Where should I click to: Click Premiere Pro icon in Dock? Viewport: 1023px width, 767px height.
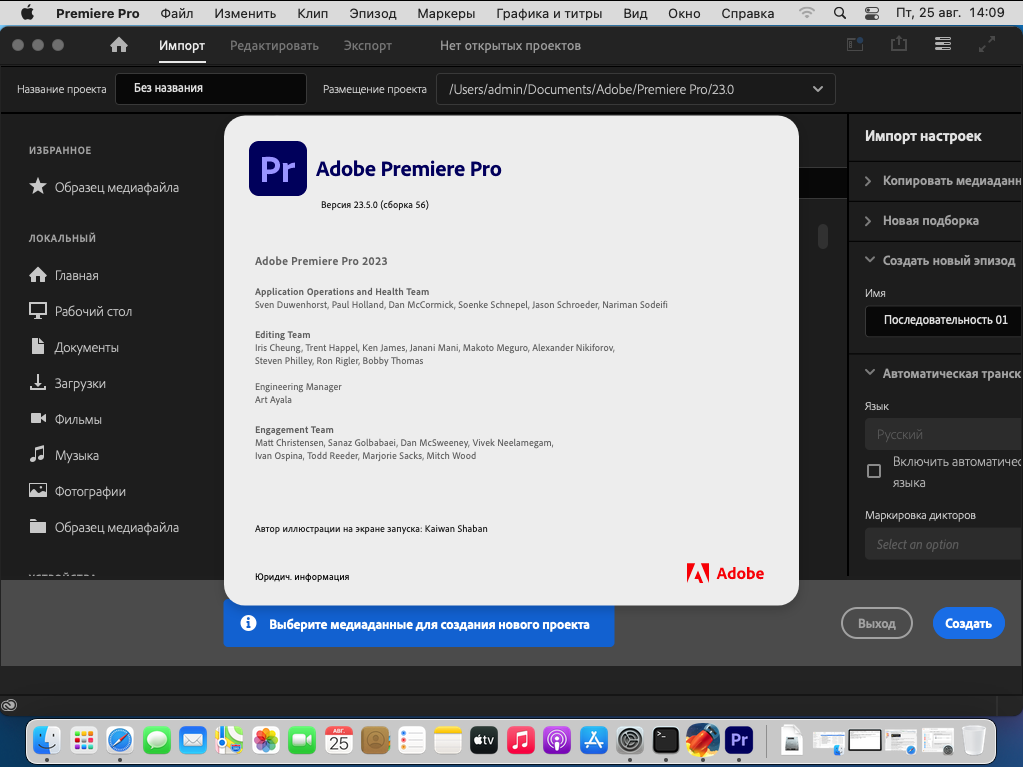(739, 740)
